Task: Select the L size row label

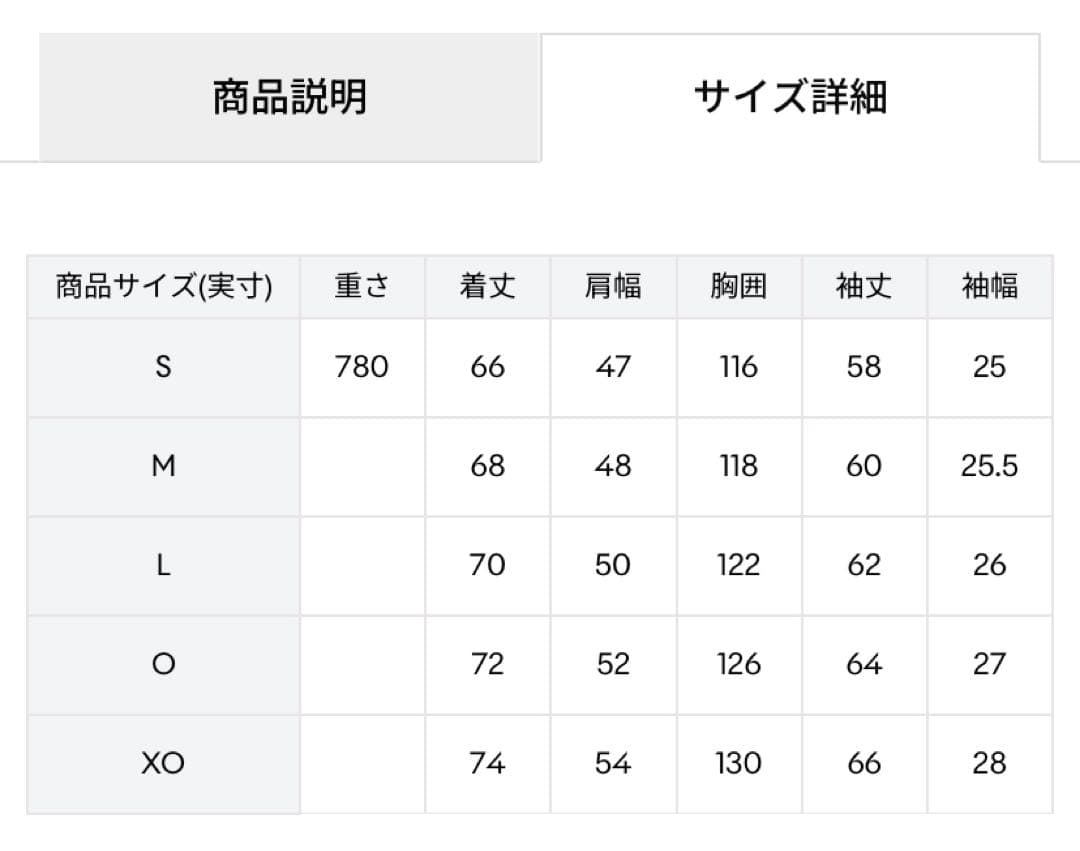Action: point(164,565)
